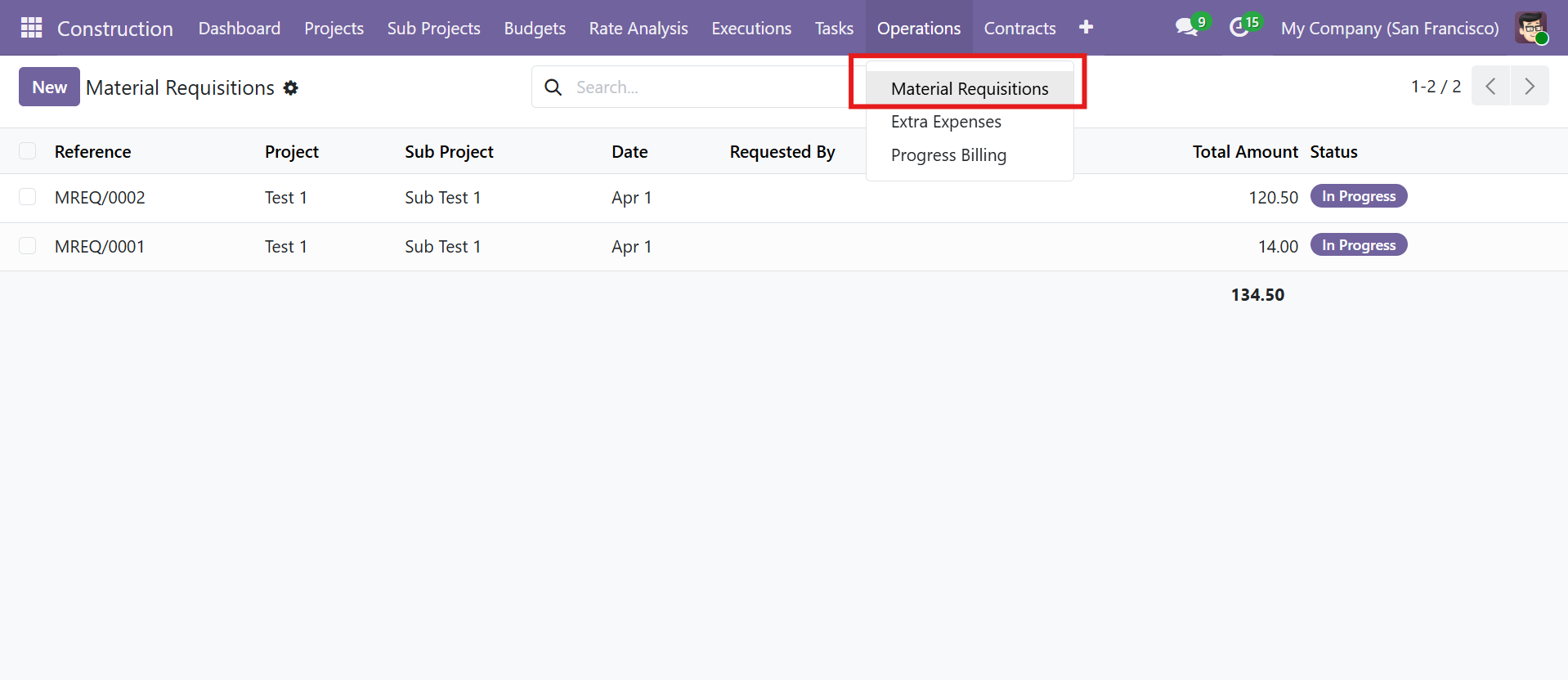Image resolution: width=1568 pixels, height=680 pixels.
Task: Open the conversations chat icon with badge 9
Action: [1191, 27]
